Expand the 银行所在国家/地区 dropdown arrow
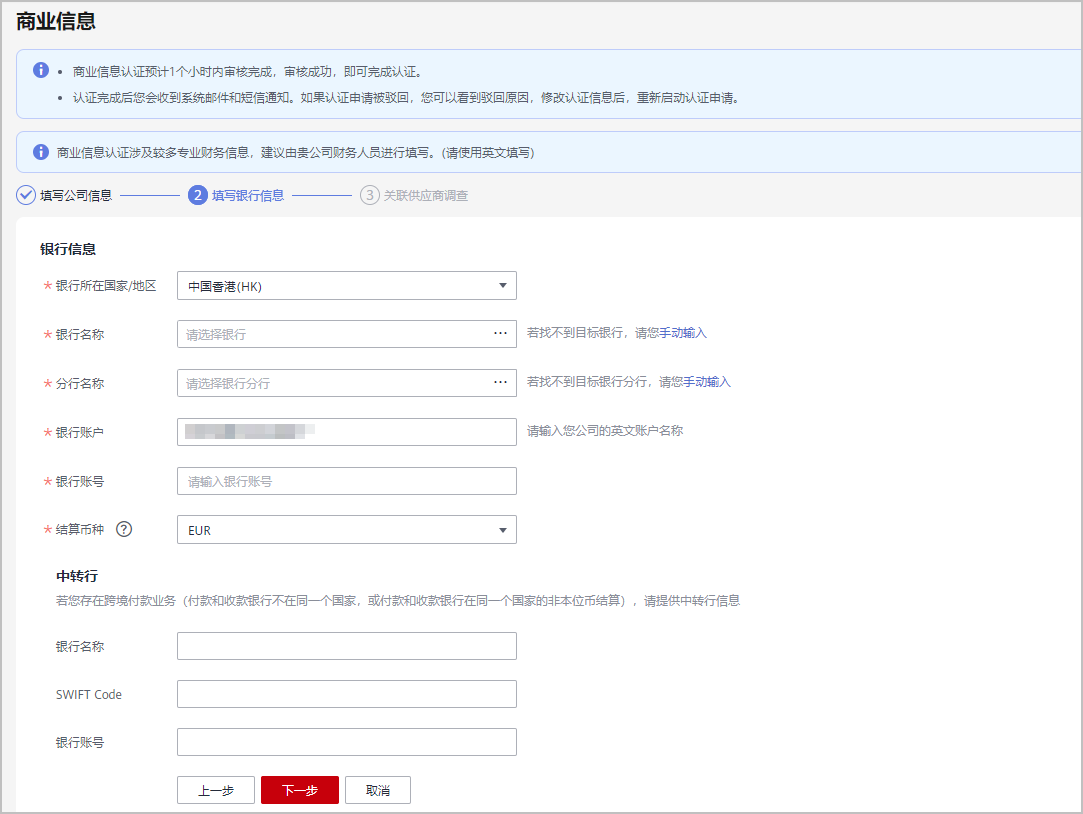This screenshot has height=814, width=1083. (x=503, y=286)
